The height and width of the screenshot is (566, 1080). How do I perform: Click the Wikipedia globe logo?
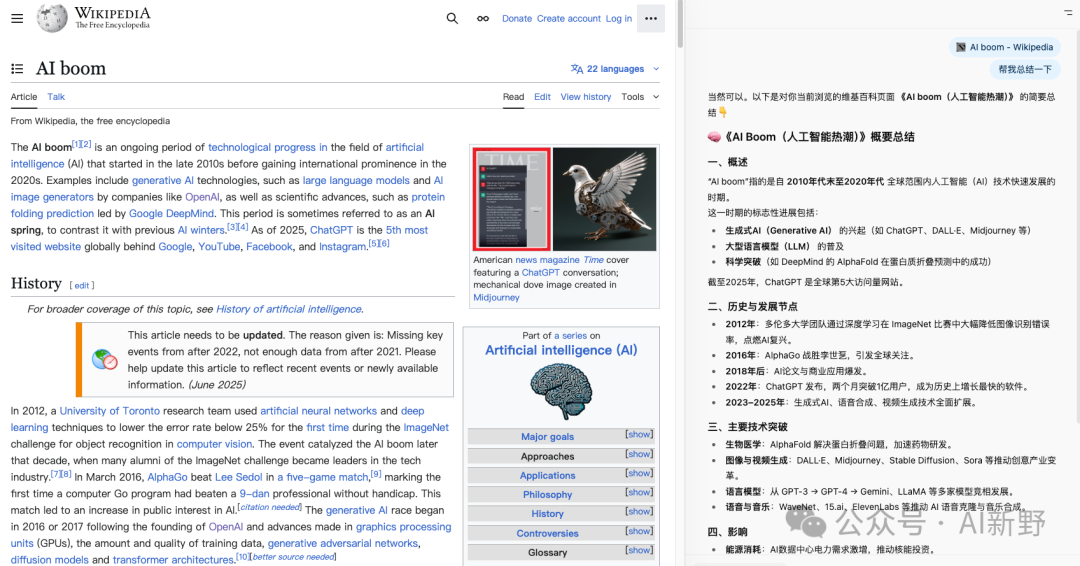tap(52, 18)
